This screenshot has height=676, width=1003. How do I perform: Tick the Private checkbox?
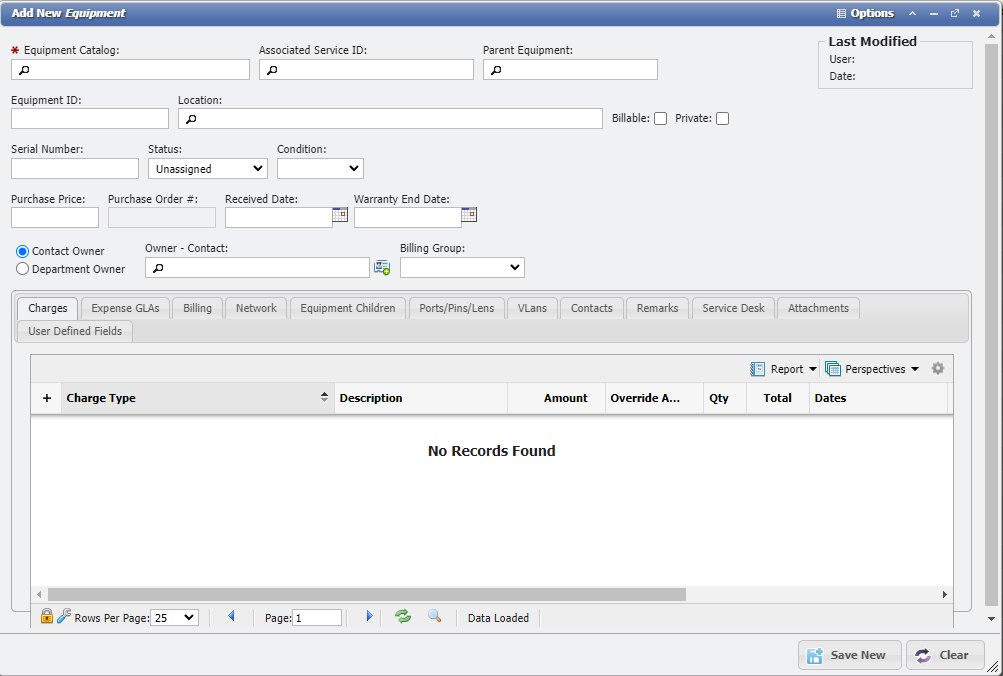tap(722, 119)
